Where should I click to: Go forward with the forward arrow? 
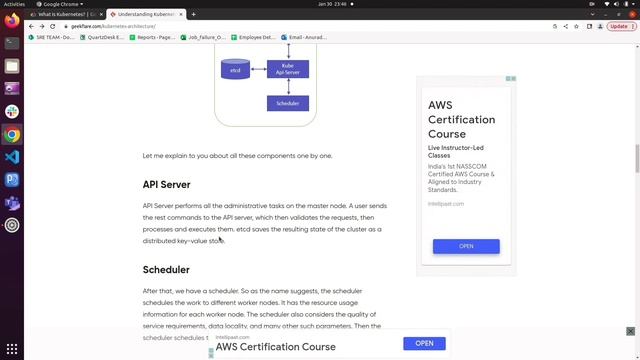42,26
